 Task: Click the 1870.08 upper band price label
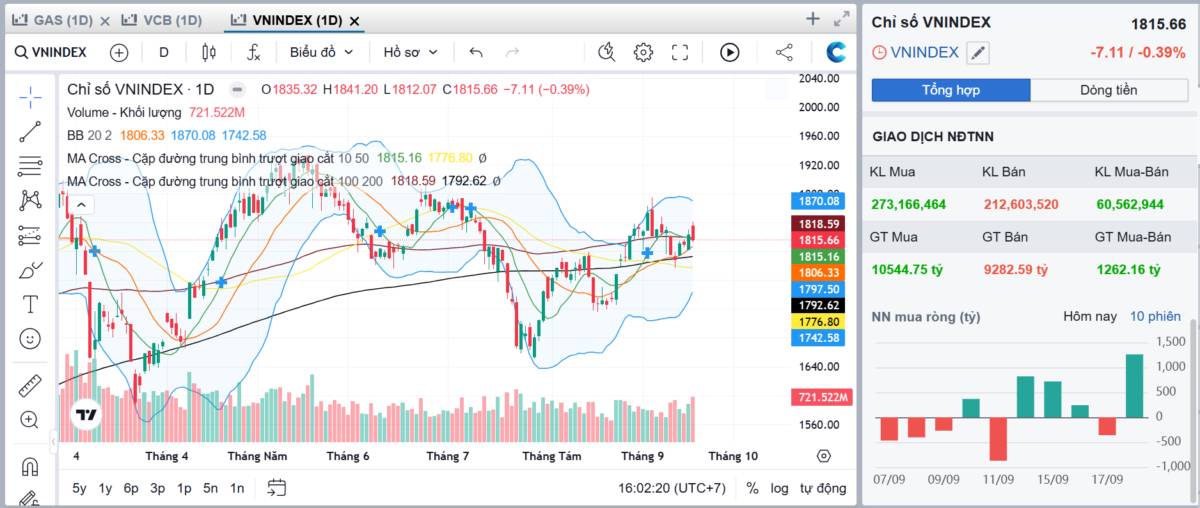(820, 201)
